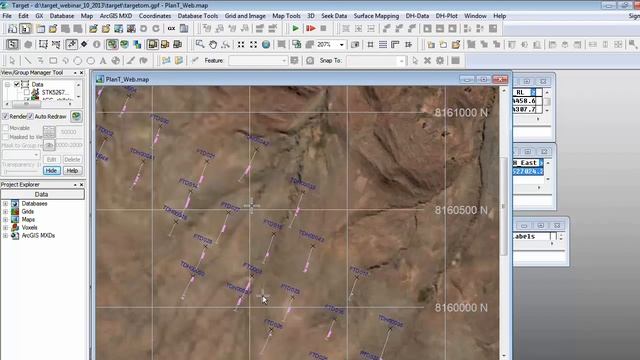Viewport: 640px width, 360px height.
Task: Click the Grids item in Project Explorer
Action: [27, 211]
